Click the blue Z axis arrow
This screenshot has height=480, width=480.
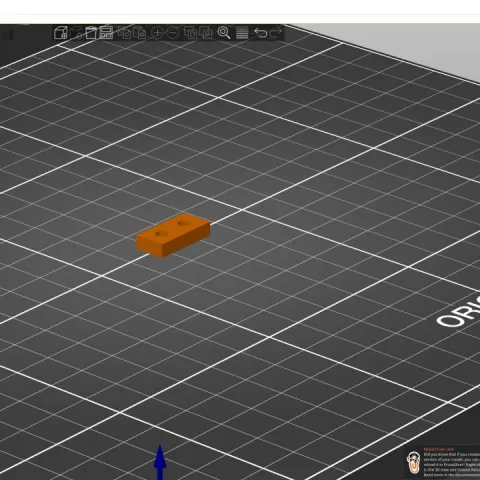coord(160,462)
